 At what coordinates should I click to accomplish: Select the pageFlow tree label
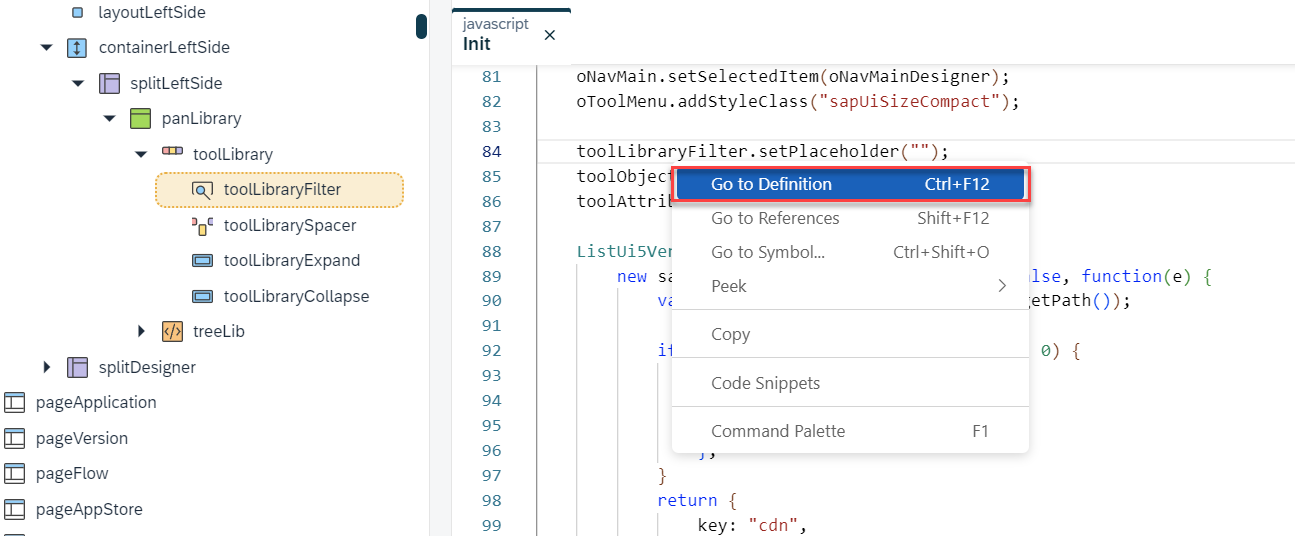[72, 473]
